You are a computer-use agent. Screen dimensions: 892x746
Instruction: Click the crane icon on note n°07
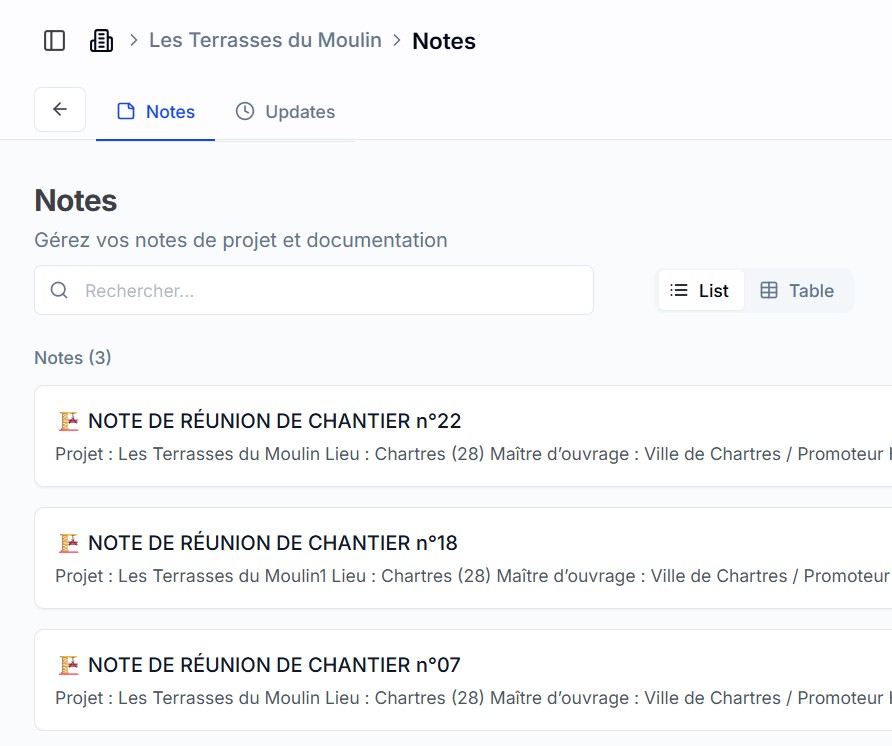[68, 665]
